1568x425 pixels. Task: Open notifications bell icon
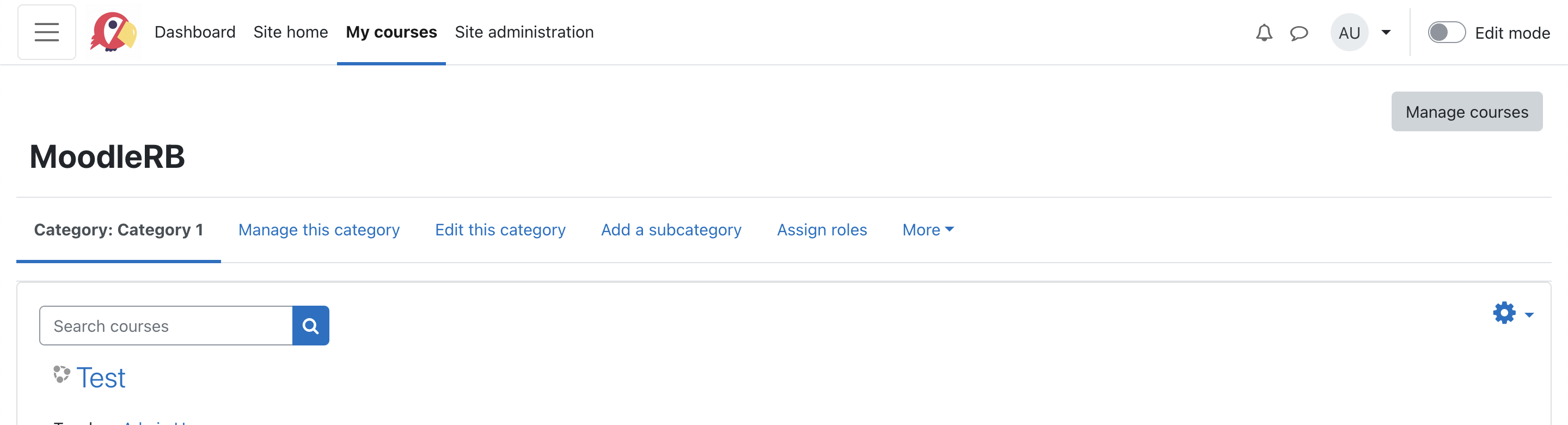pos(1264,33)
